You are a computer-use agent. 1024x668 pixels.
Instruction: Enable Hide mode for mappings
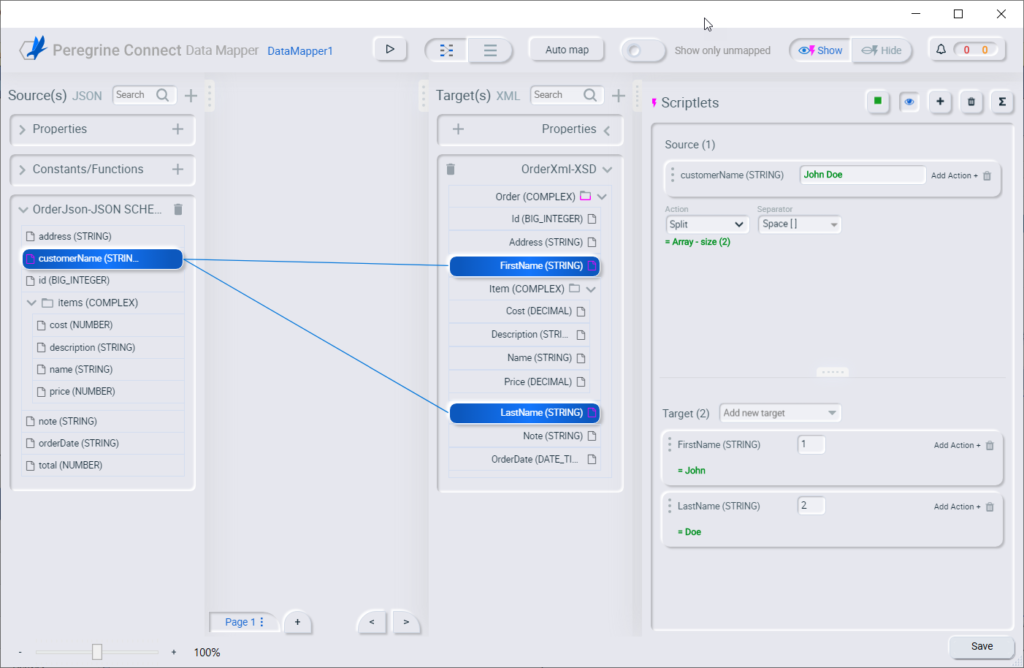pyautogui.click(x=881, y=49)
